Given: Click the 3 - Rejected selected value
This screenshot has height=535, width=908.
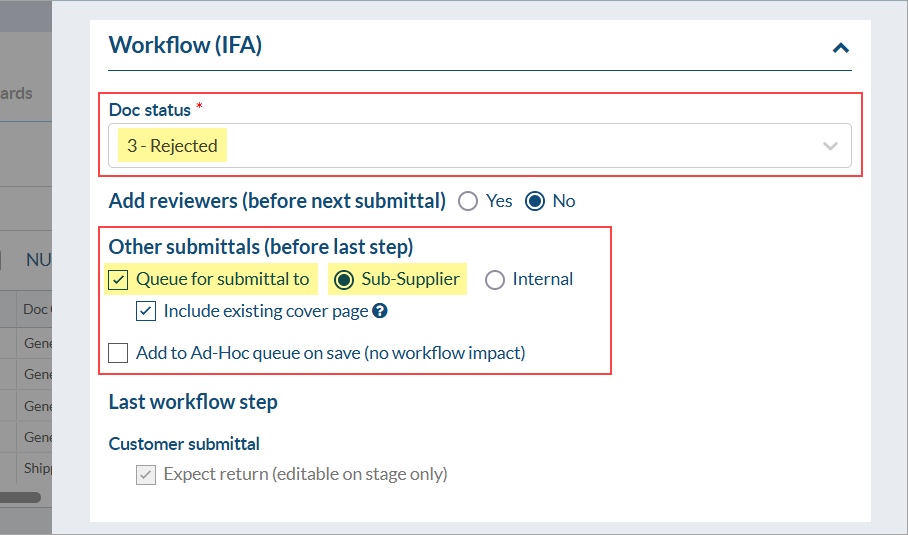Looking at the screenshot, I should [172, 146].
